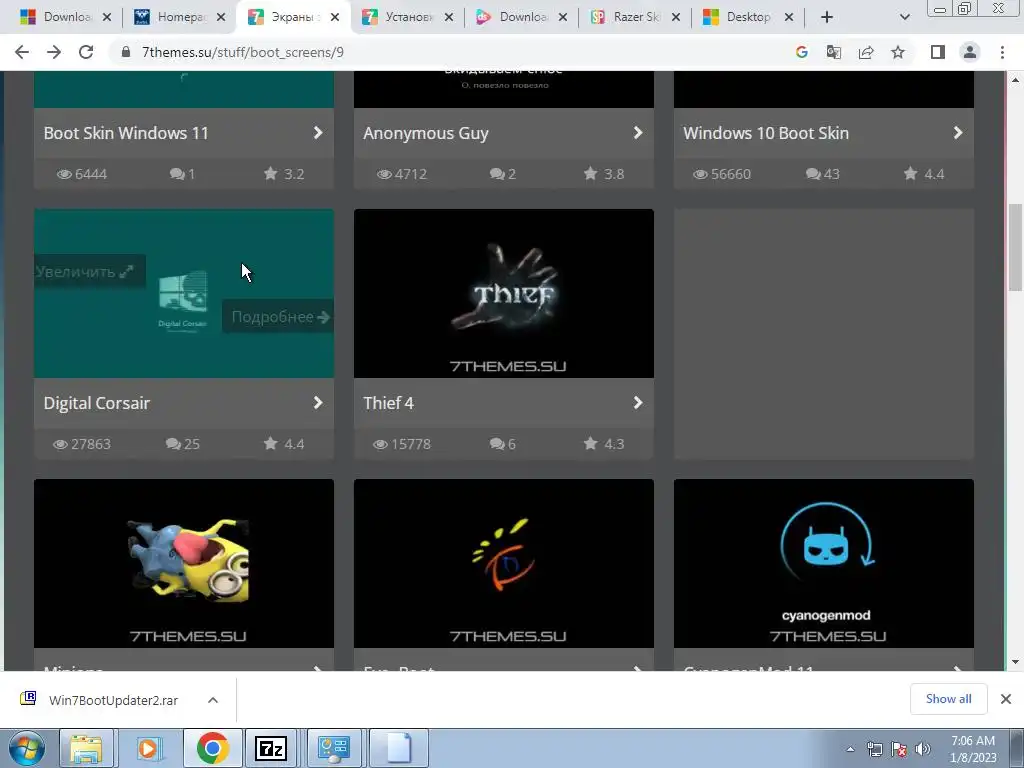Switch to the Desktop tab
The height and width of the screenshot is (768, 1024).
tap(748, 17)
